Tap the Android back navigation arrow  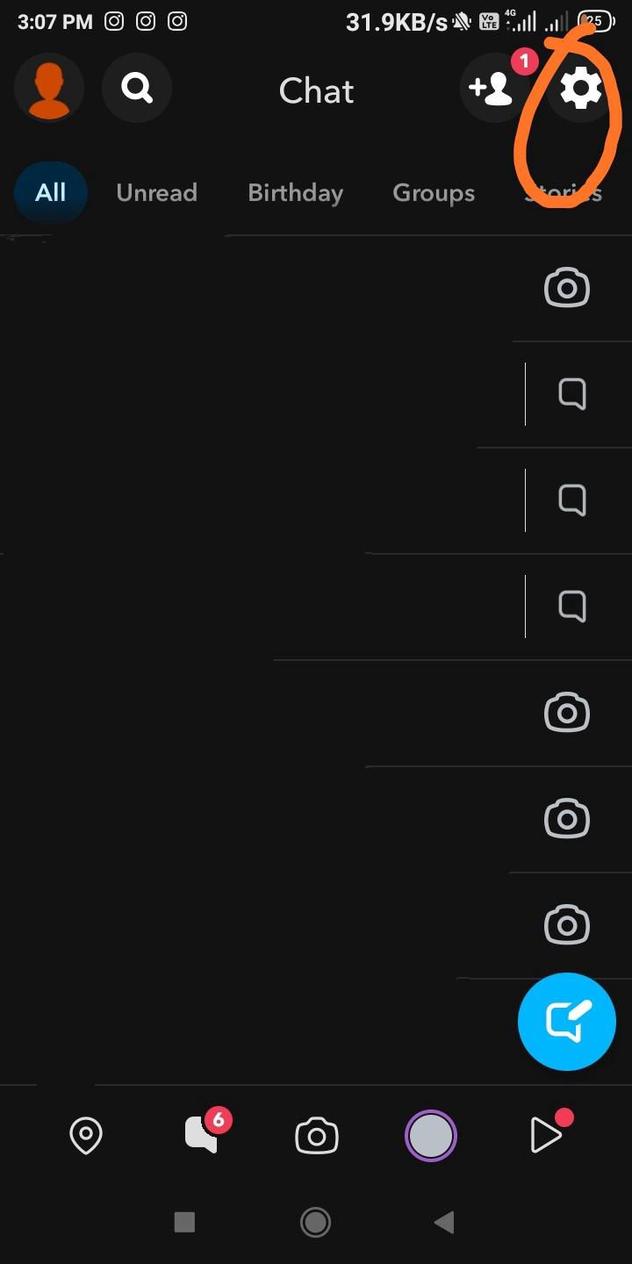click(x=444, y=1222)
